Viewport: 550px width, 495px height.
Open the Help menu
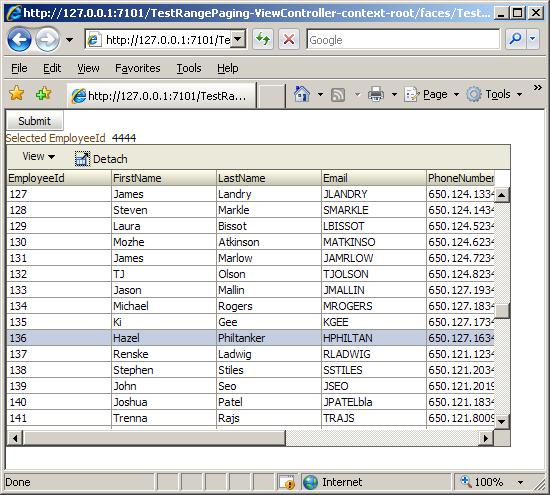[x=227, y=68]
